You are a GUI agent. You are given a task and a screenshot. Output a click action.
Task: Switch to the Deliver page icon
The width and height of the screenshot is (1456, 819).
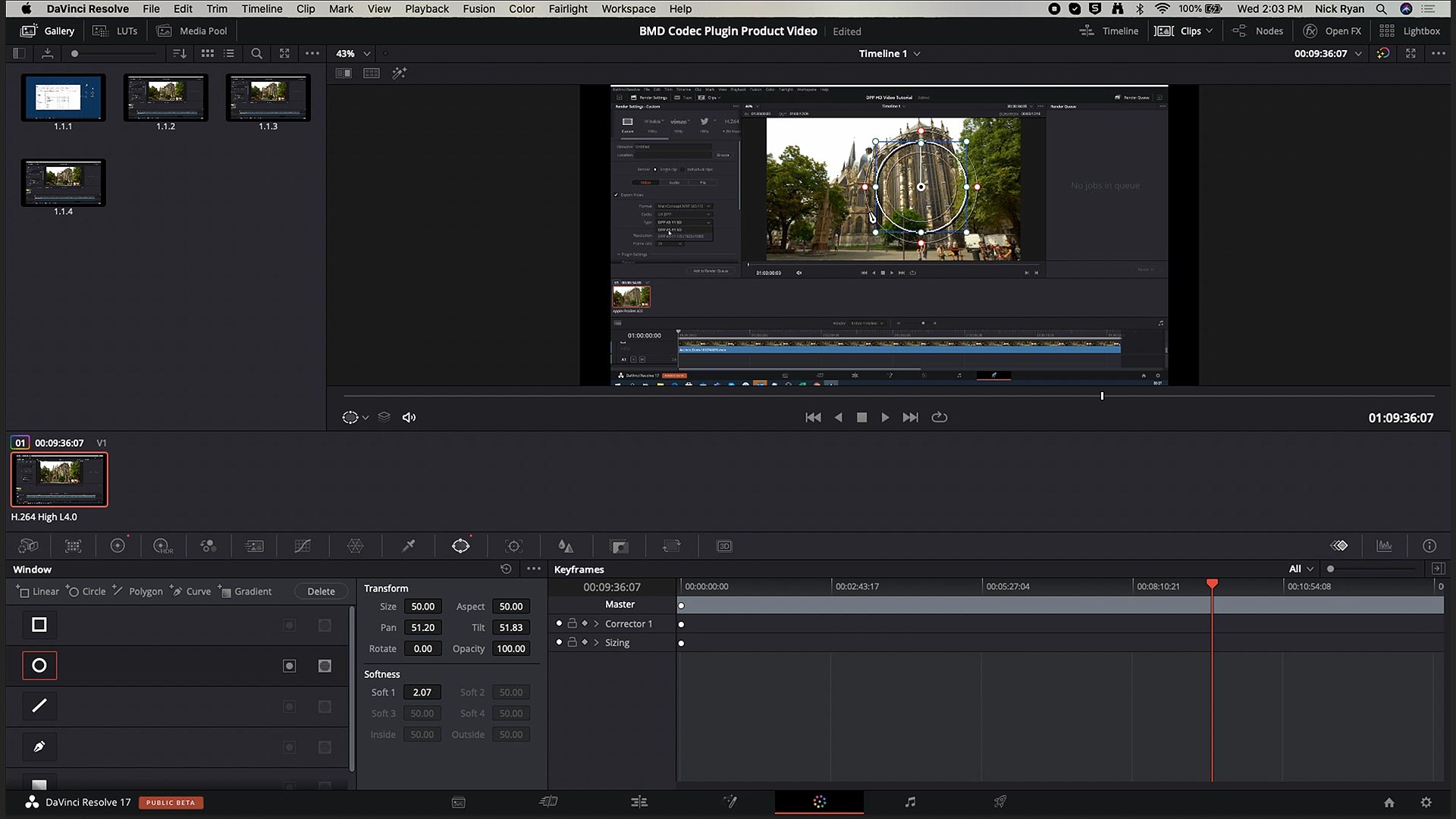(x=1000, y=802)
